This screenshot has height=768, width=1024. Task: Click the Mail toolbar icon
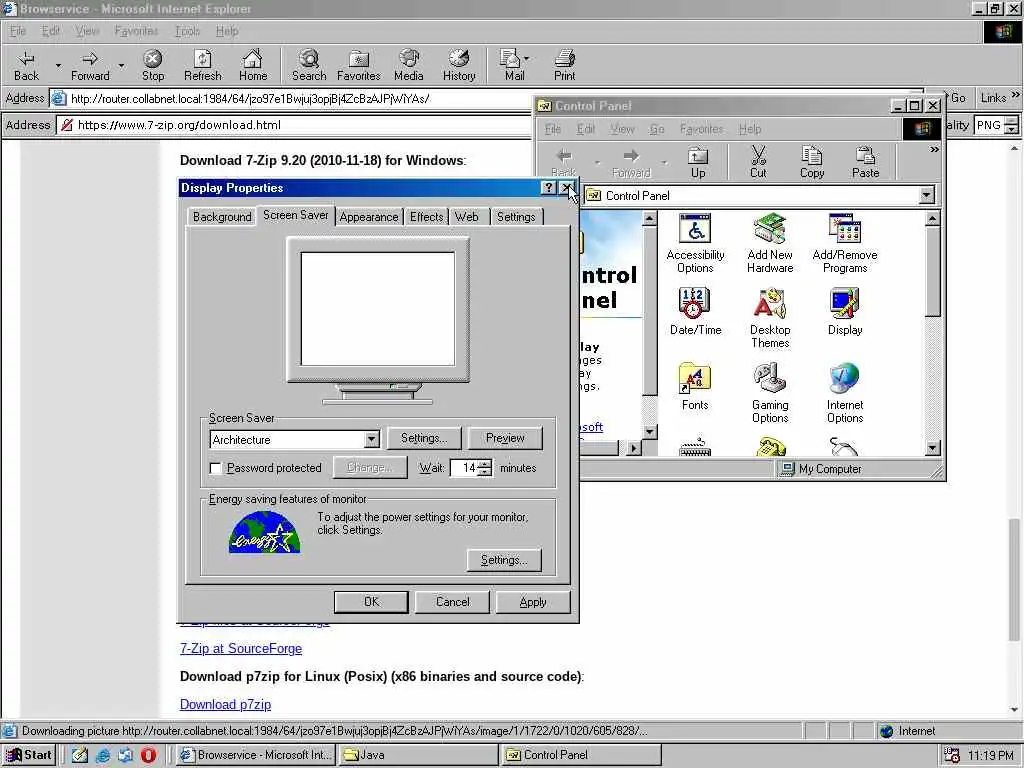point(511,65)
